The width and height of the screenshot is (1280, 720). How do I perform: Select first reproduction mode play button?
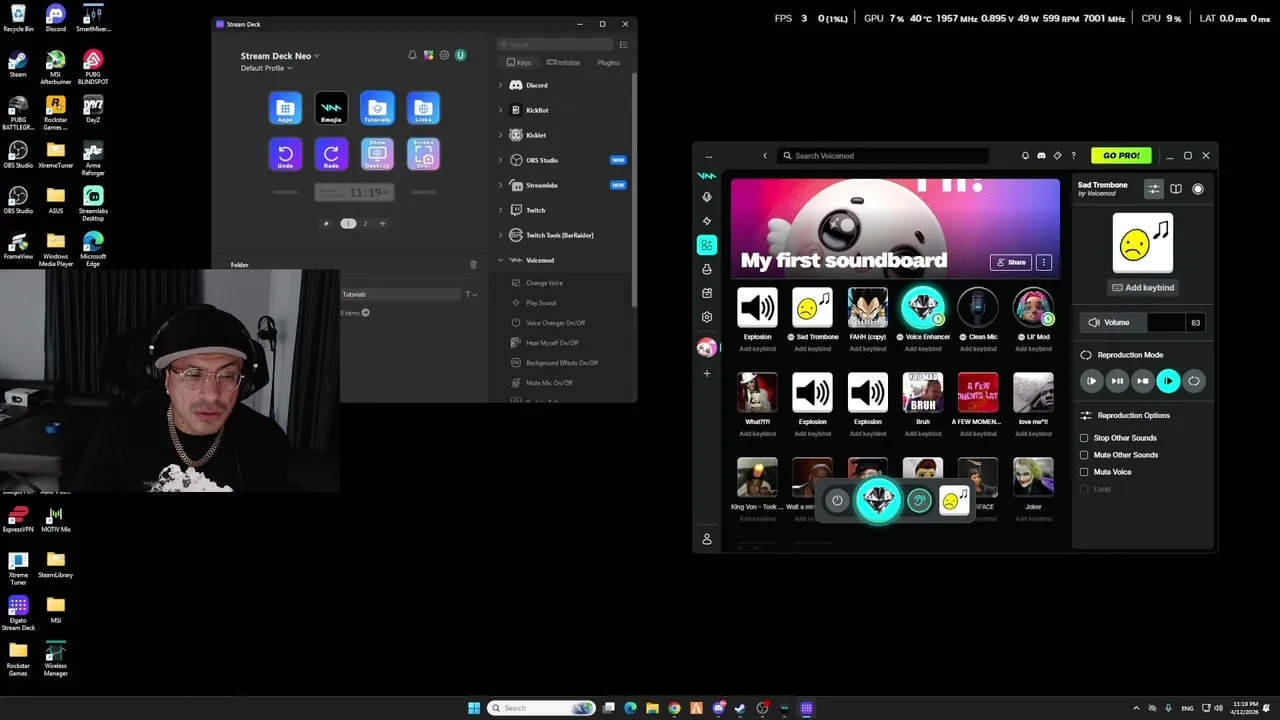(1091, 381)
